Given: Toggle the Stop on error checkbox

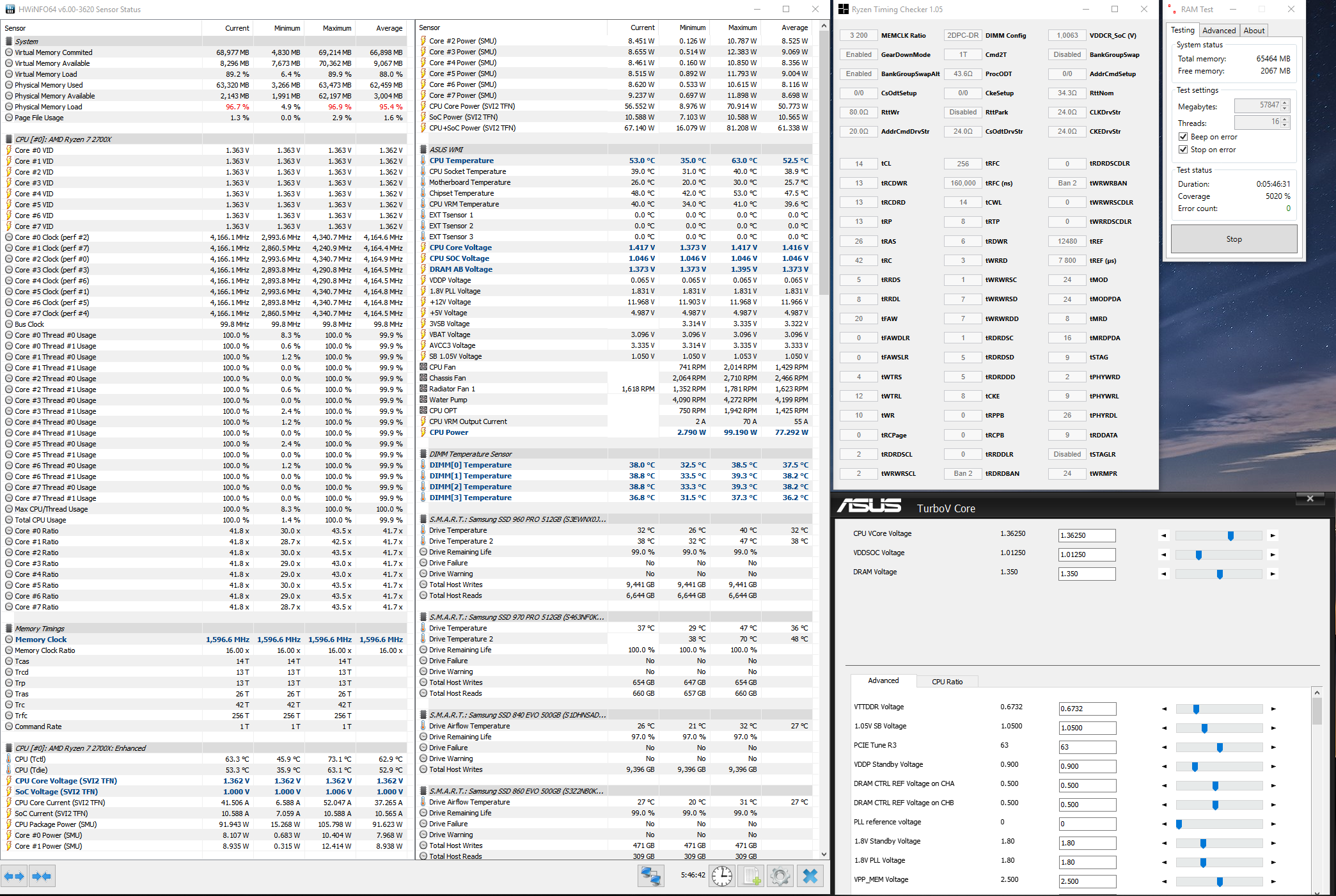Looking at the screenshot, I should 1183,150.
